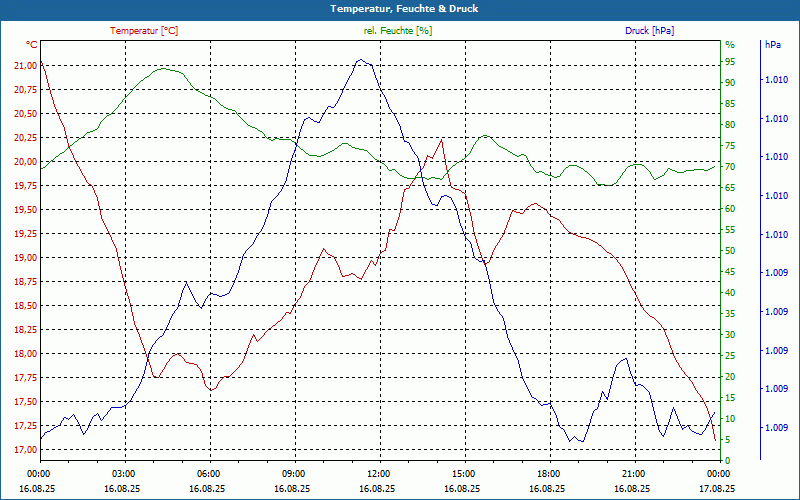Screen dimensions: 800x500
Task: Click the '95' humidity axis value
Action: click(730, 62)
